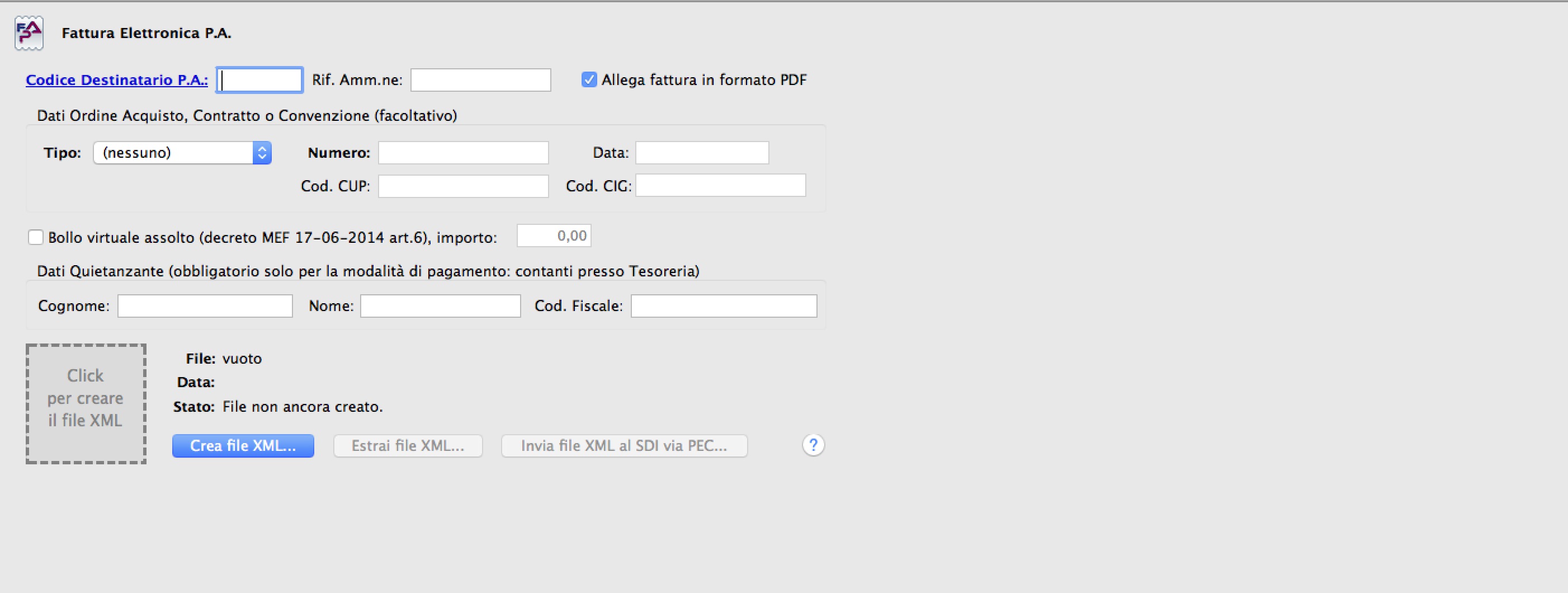The image size is (1568, 593).
Task: Select the Numero order field
Action: point(463,153)
